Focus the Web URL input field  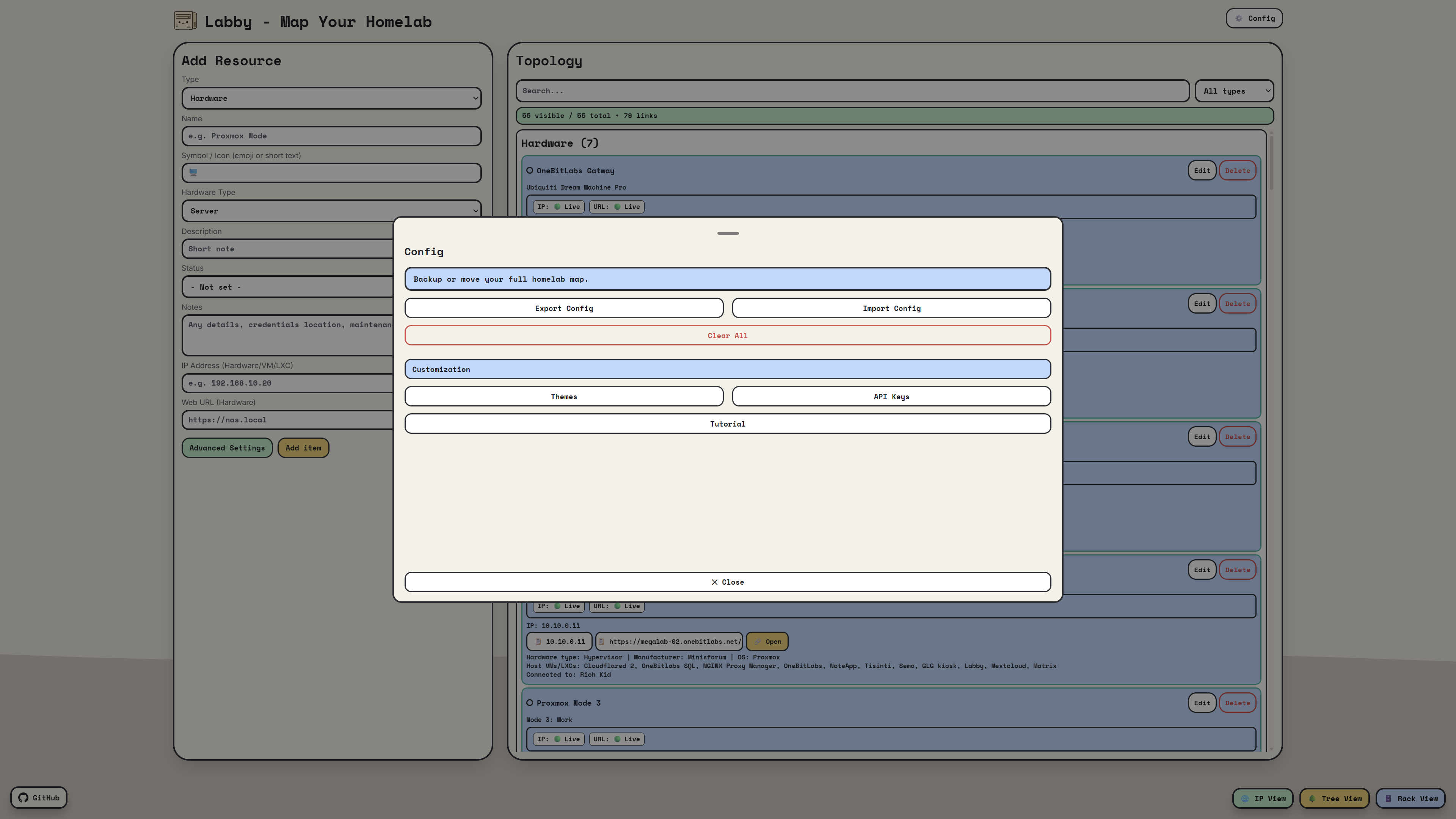(287, 420)
